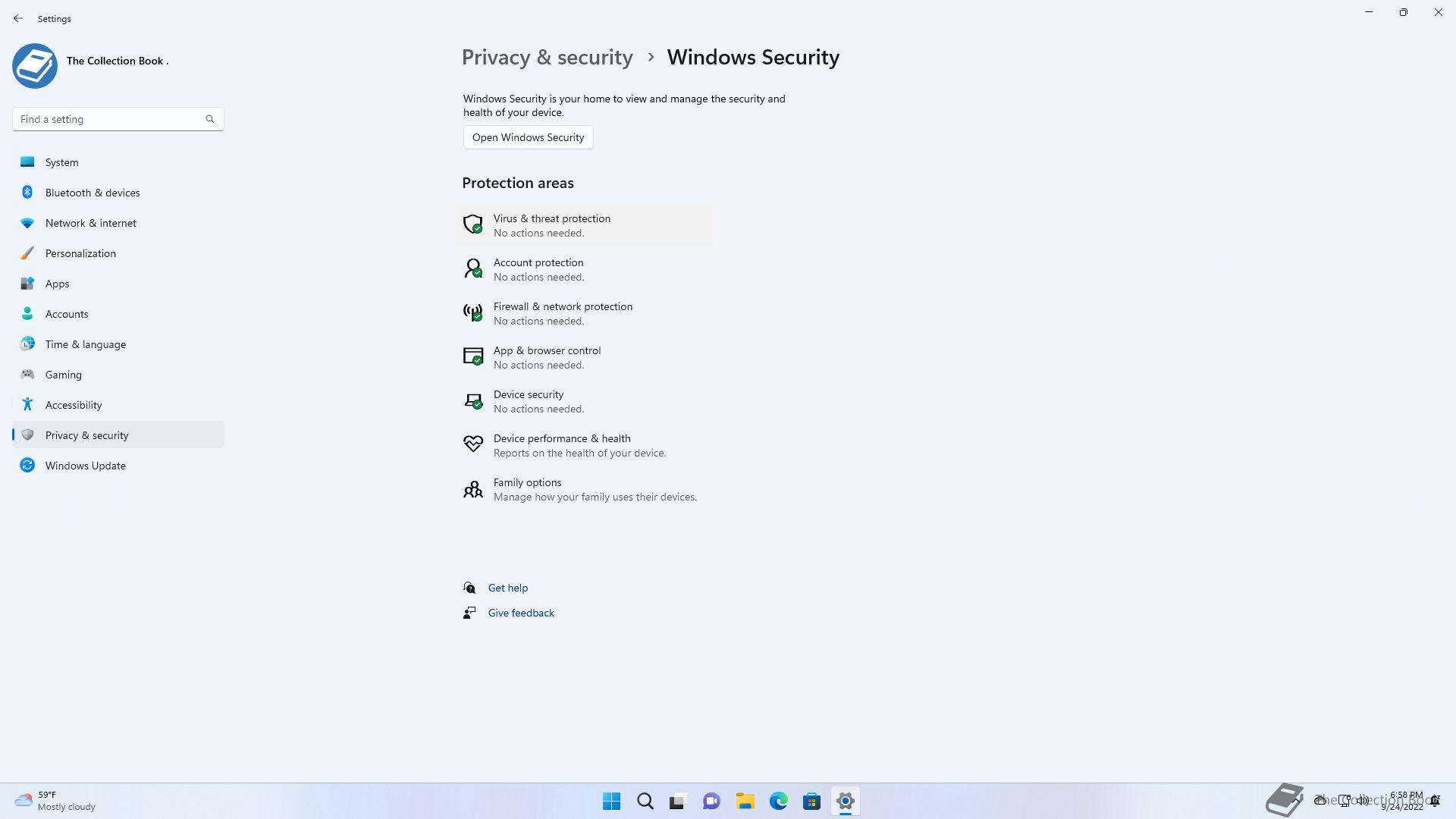The image size is (1456, 819).
Task: Click the Account protection person icon
Action: (472, 268)
